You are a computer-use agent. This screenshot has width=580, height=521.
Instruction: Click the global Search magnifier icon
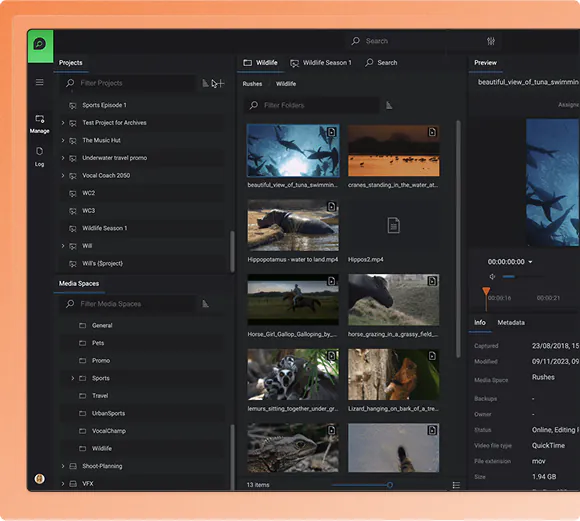[x=355, y=41]
